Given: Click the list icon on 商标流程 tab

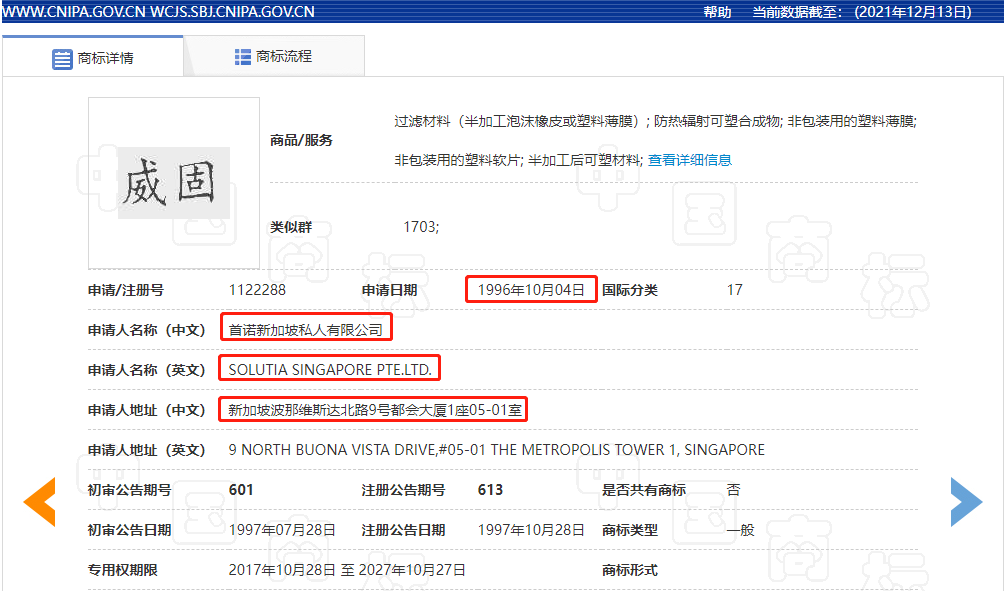Looking at the screenshot, I should click(x=242, y=57).
